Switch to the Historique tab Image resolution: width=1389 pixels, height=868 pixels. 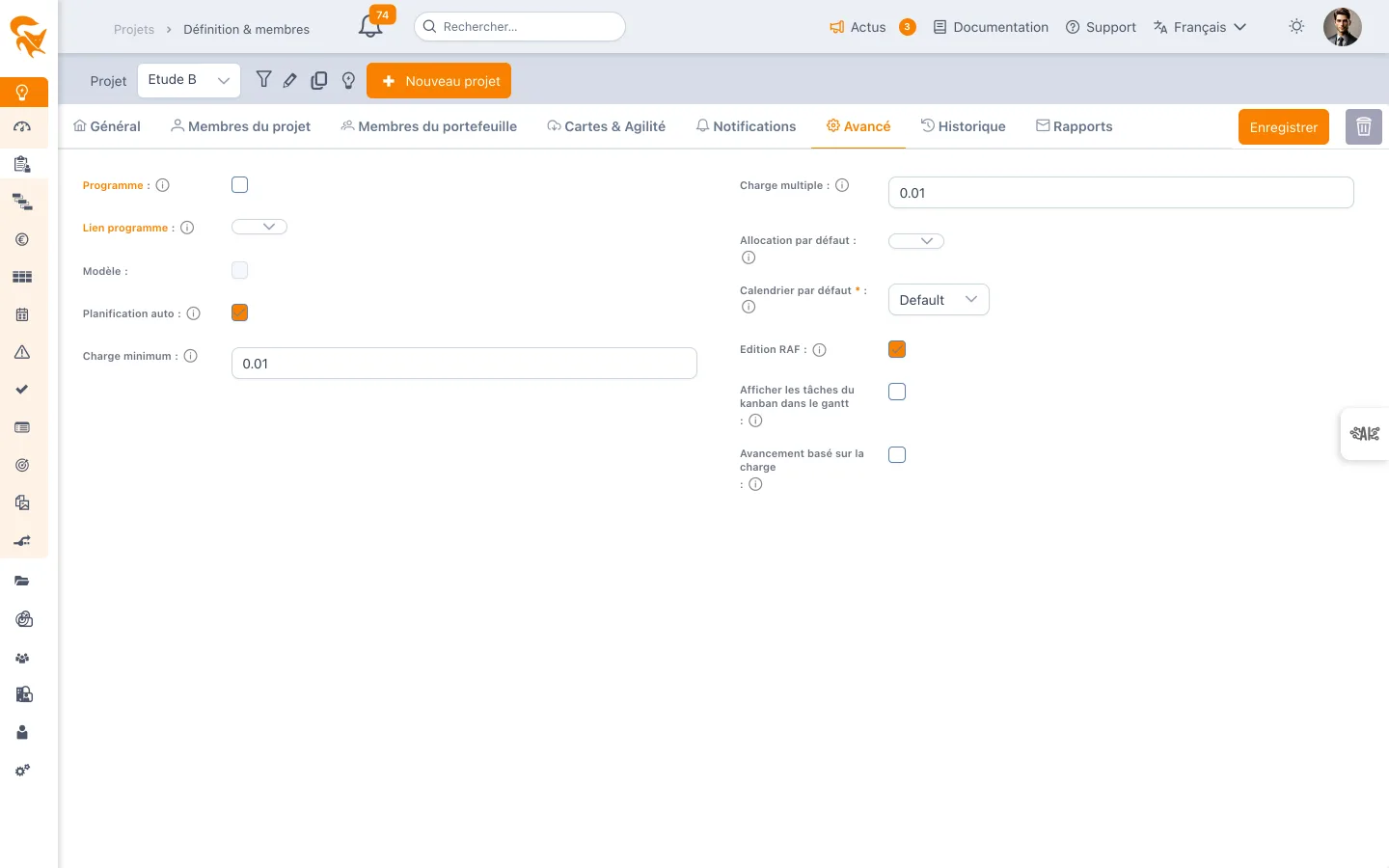(x=963, y=126)
